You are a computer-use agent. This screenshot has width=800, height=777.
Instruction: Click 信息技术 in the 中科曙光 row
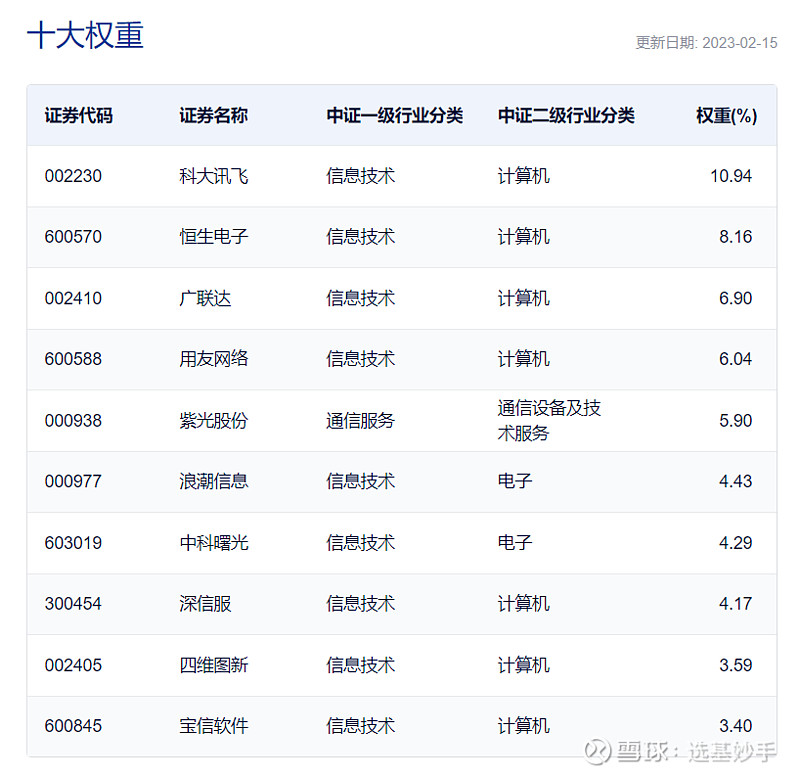(361, 543)
